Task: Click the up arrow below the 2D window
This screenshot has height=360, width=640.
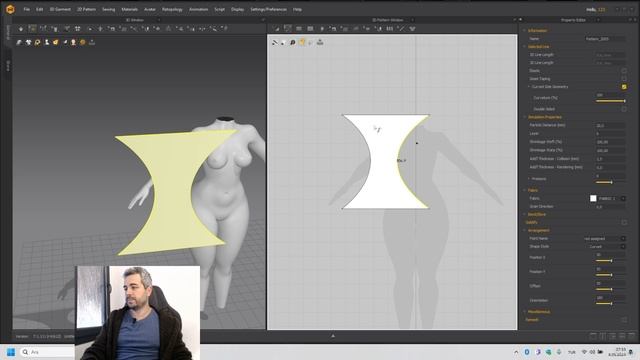Action: pyautogui.click(x=333, y=336)
